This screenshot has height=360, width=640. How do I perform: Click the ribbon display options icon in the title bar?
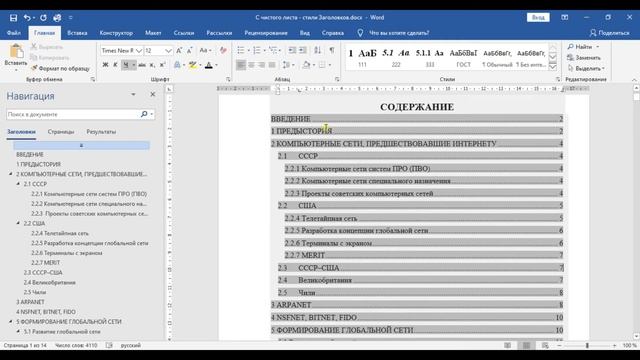(564, 18)
